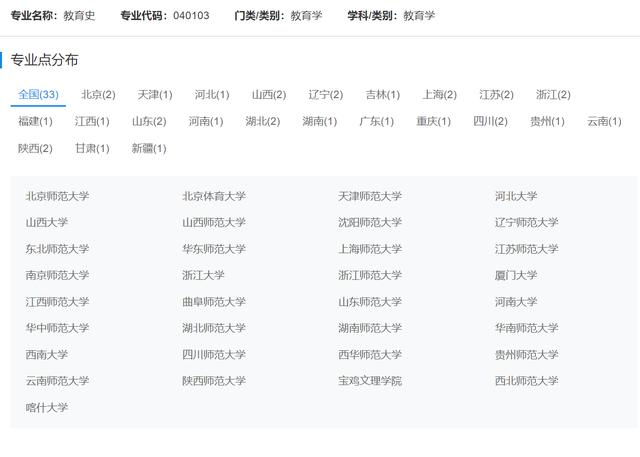The image size is (640, 457).
Task: Open the 上海(2) tab
Action: click(440, 95)
